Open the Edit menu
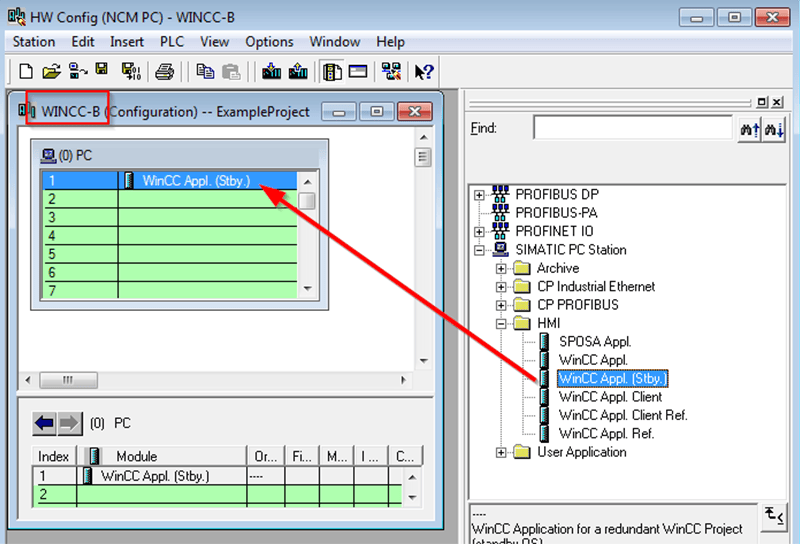The image size is (800, 544). tap(83, 42)
